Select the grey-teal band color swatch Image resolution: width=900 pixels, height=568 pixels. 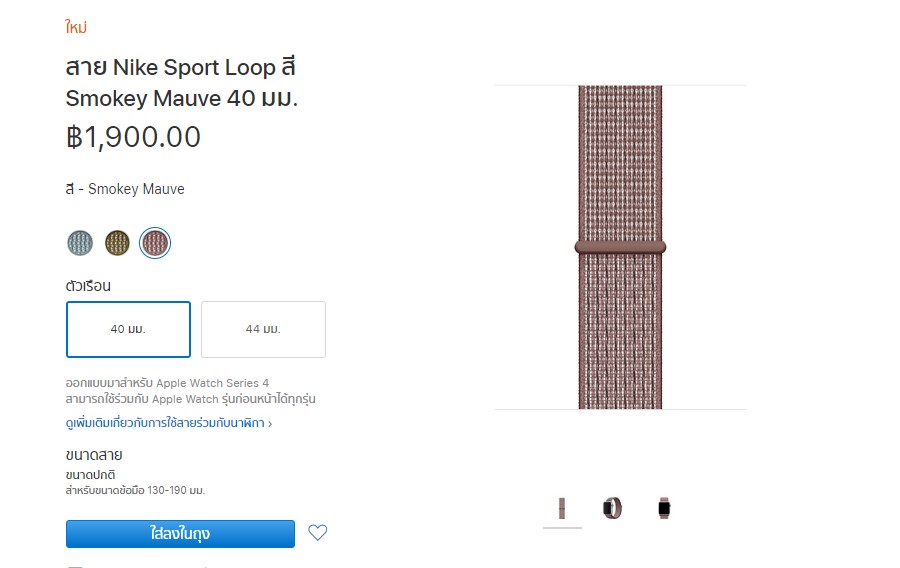(80, 242)
